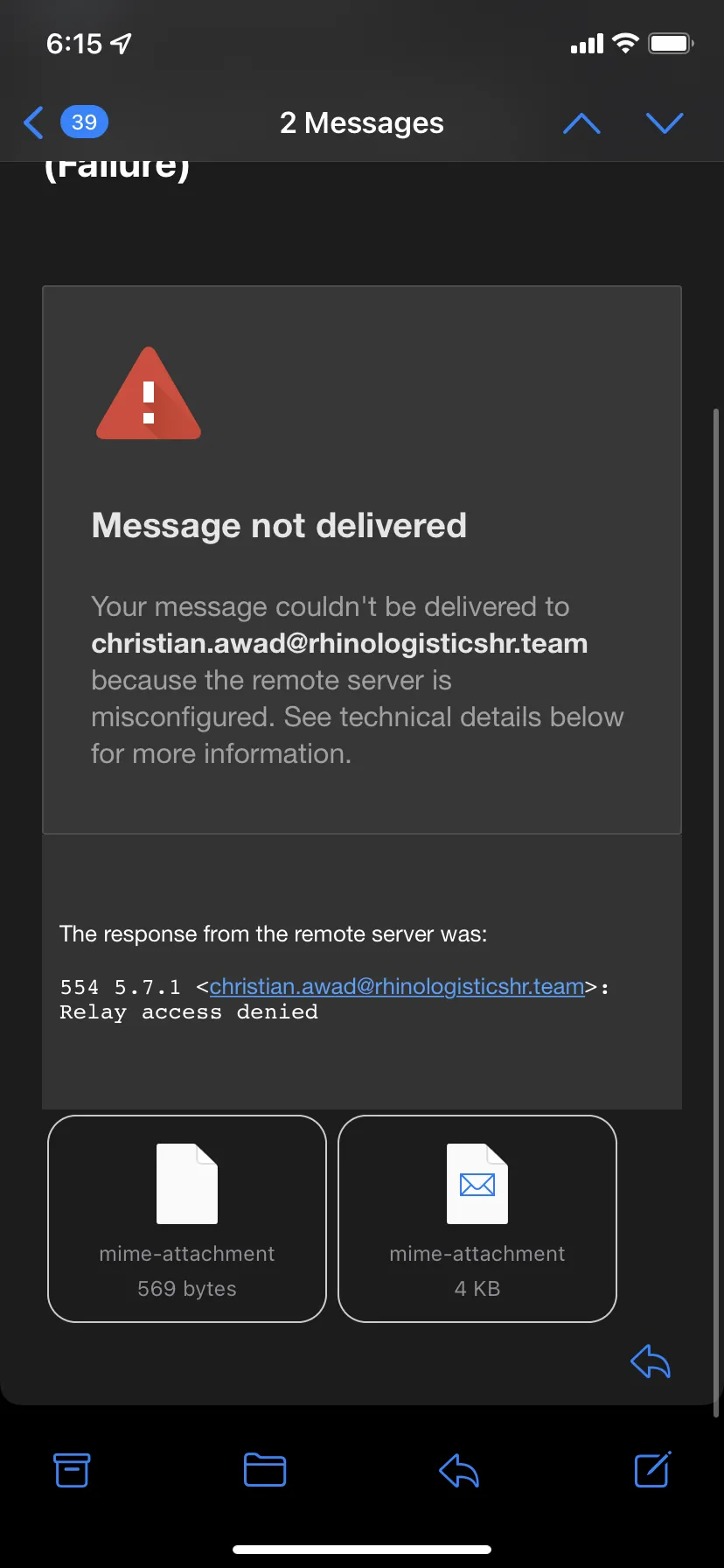This screenshot has width=724, height=1568.
Task: Compose a new message
Action: (x=652, y=1469)
